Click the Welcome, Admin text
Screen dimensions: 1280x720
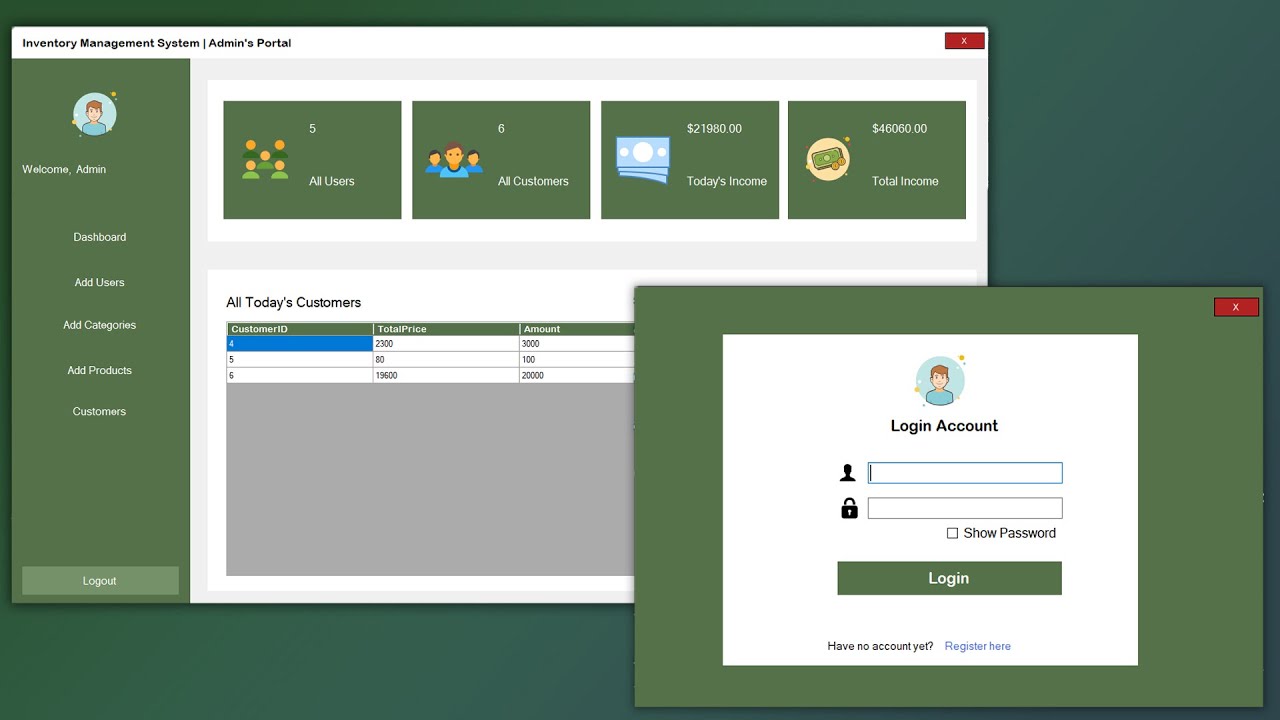click(x=64, y=169)
